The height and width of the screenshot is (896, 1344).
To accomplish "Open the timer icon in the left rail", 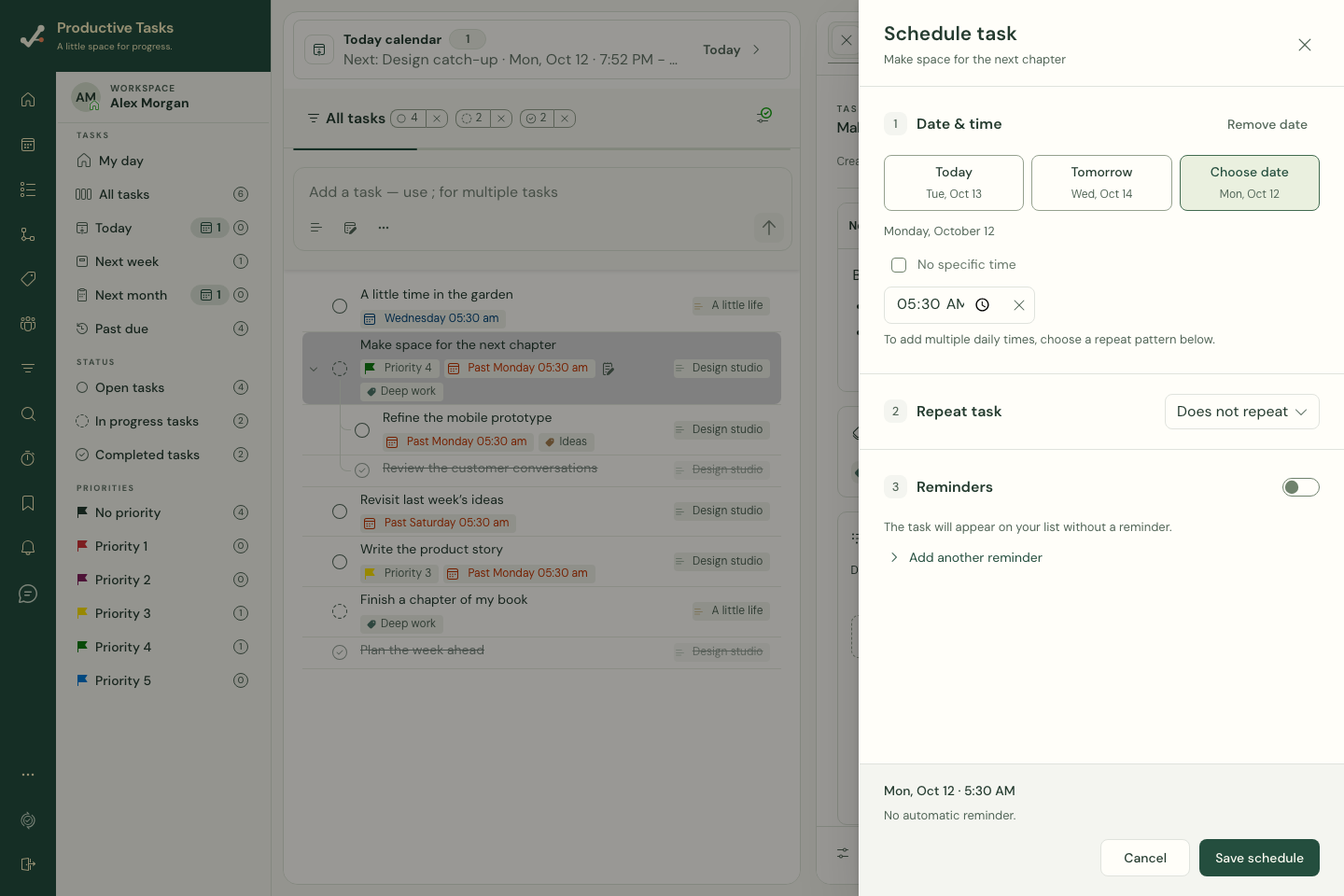I will [x=28, y=458].
